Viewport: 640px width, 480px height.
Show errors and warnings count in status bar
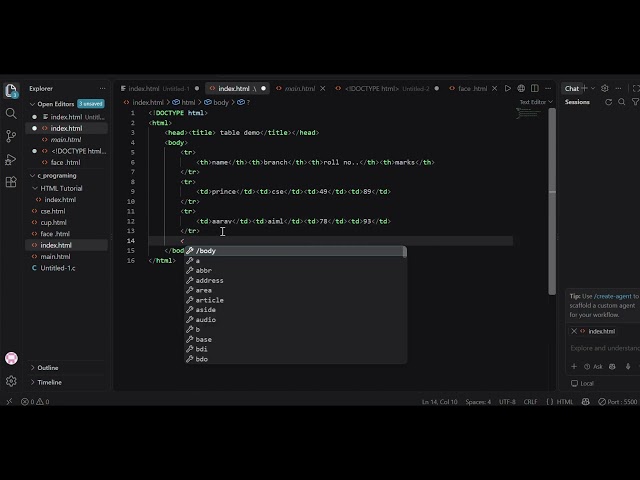click(x=35, y=402)
